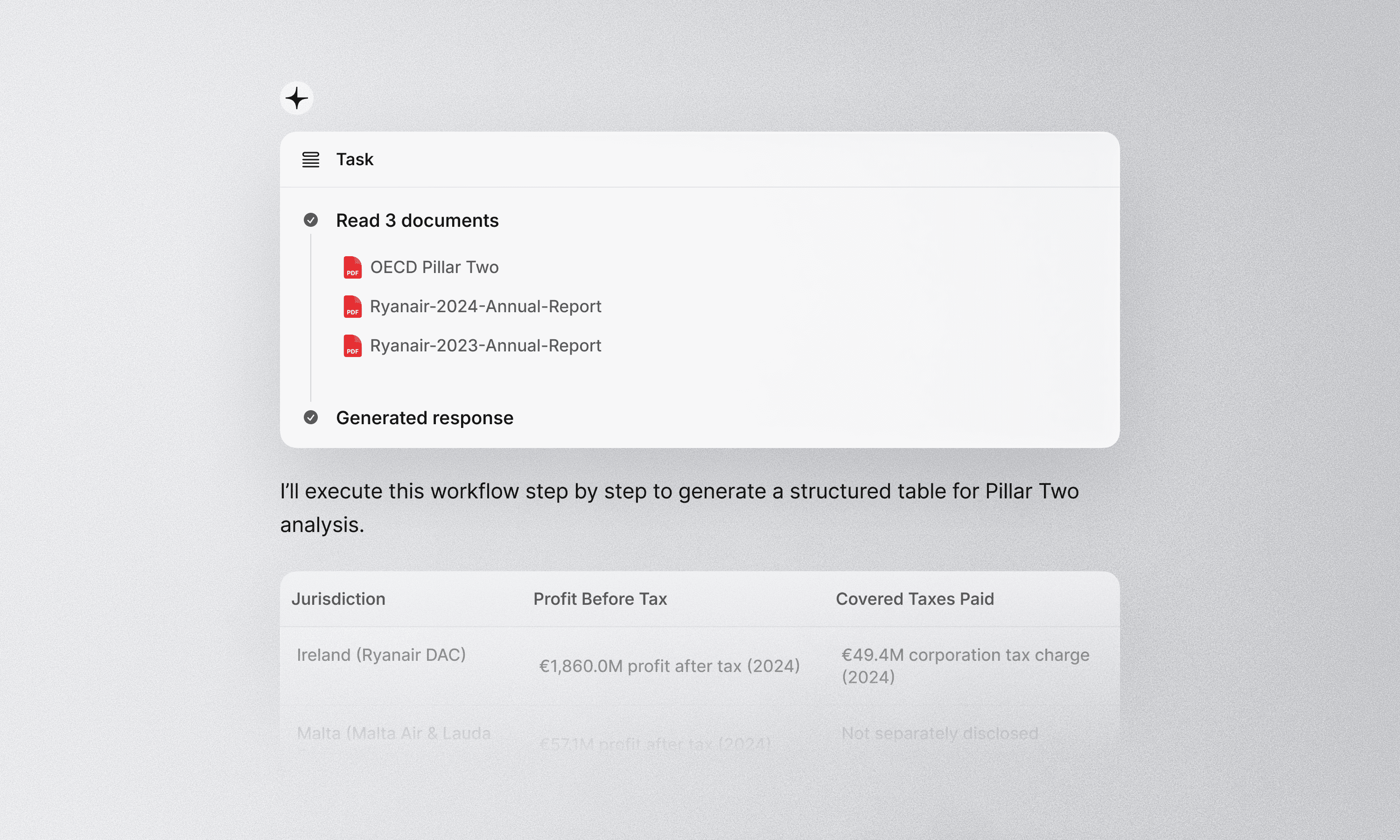
Task: Click the Ryanair-2024-Annual-Report PDF icon
Action: [352, 306]
